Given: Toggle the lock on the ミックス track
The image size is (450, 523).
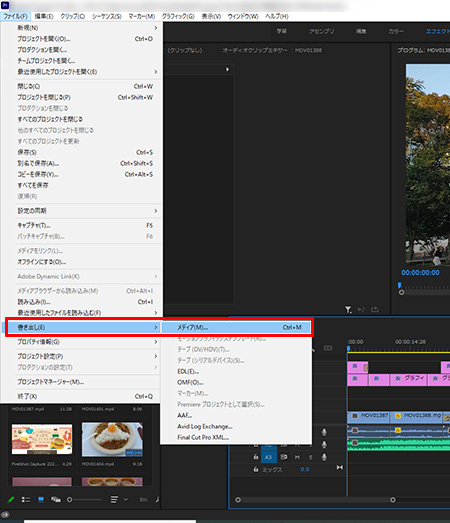Looking at the screenshot, I should pyautogui.click(x=256, y=469).
